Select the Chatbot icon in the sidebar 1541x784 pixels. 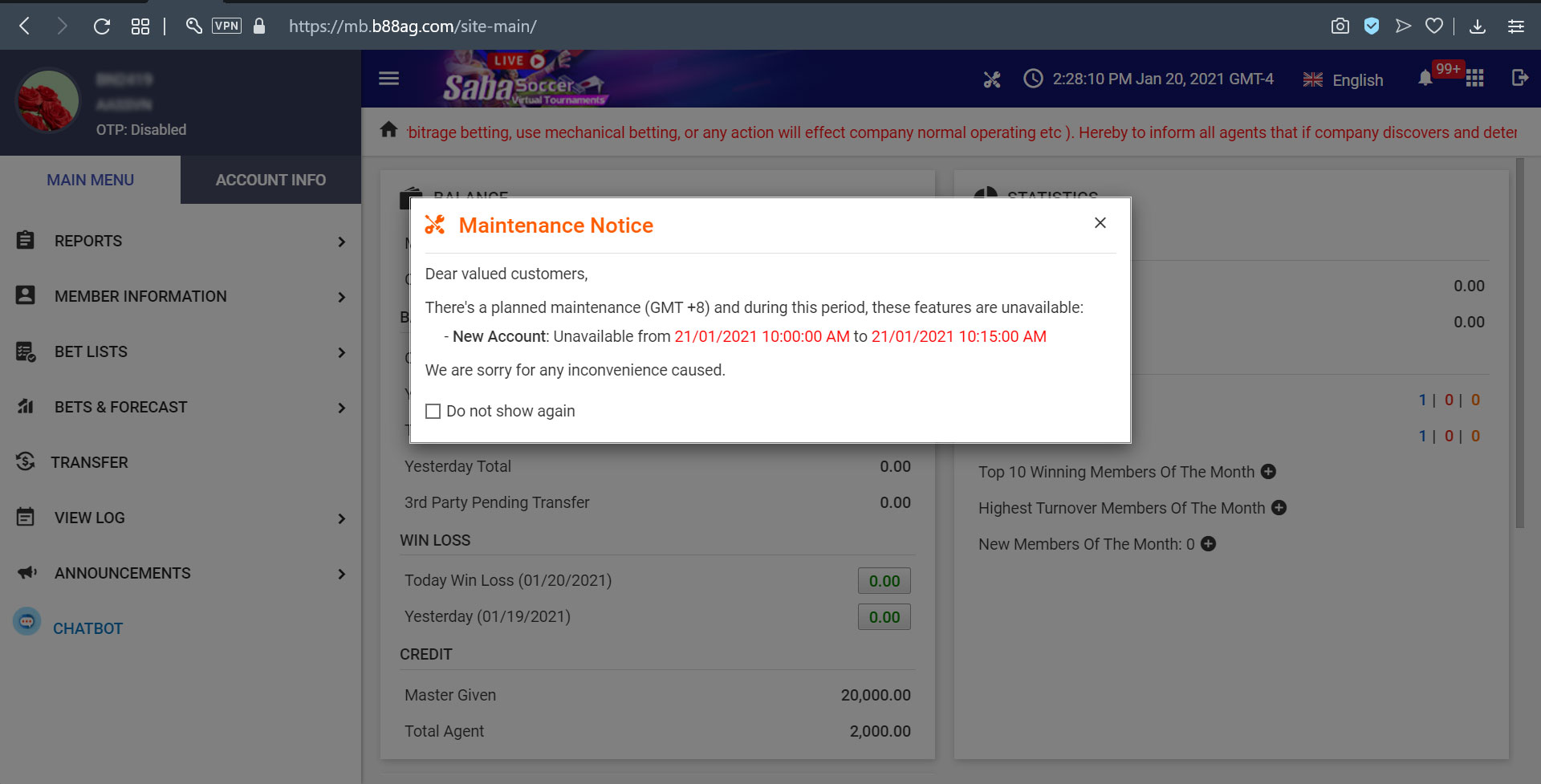coord(26,620)
